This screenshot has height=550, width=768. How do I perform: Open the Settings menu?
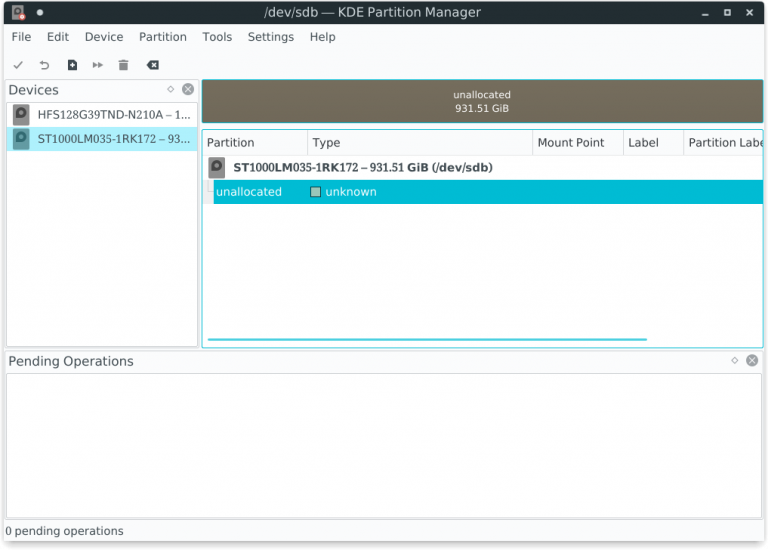coord(270,37)
